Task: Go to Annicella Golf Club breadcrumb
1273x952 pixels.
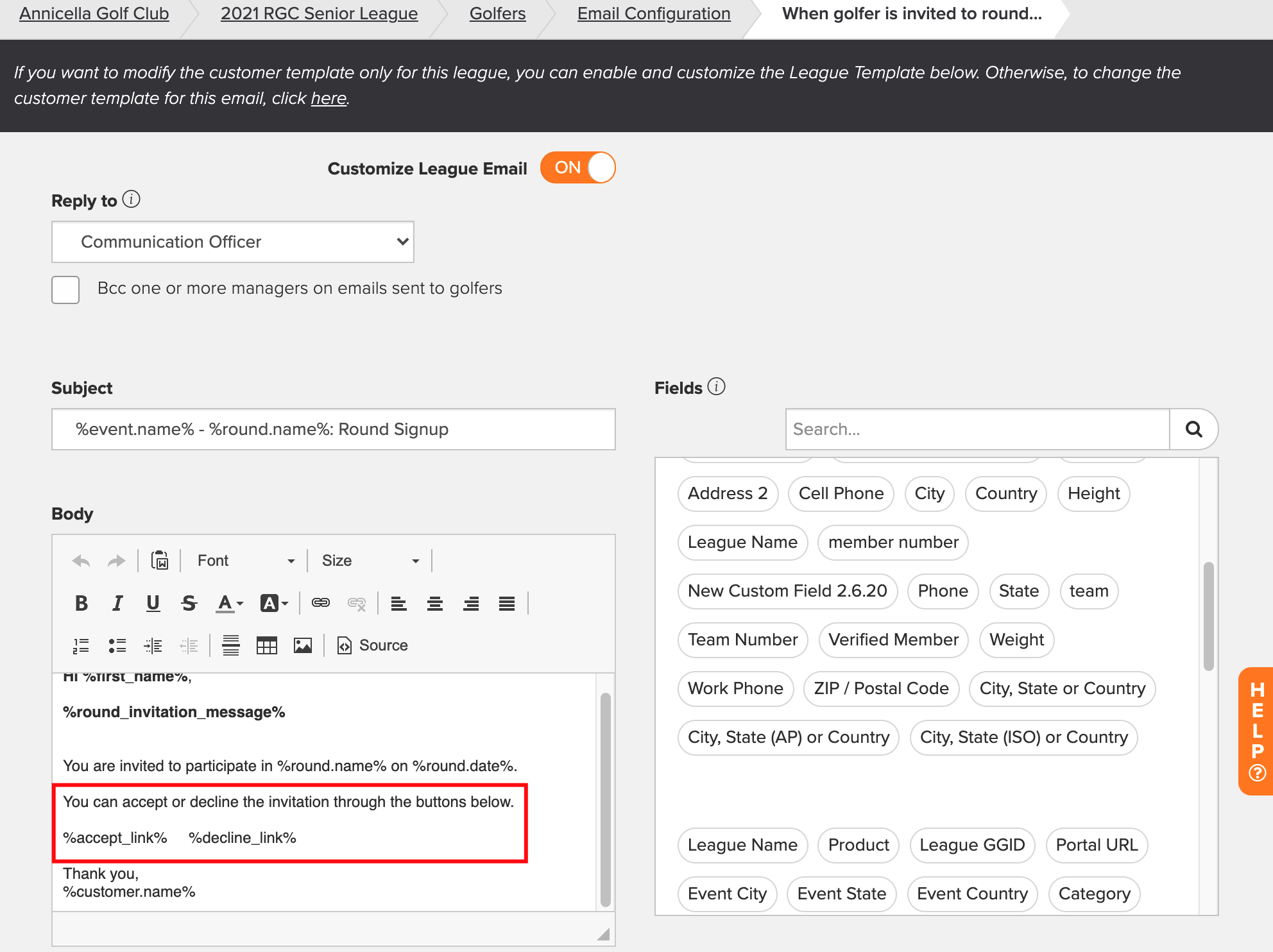Action: tap(94, 13)
